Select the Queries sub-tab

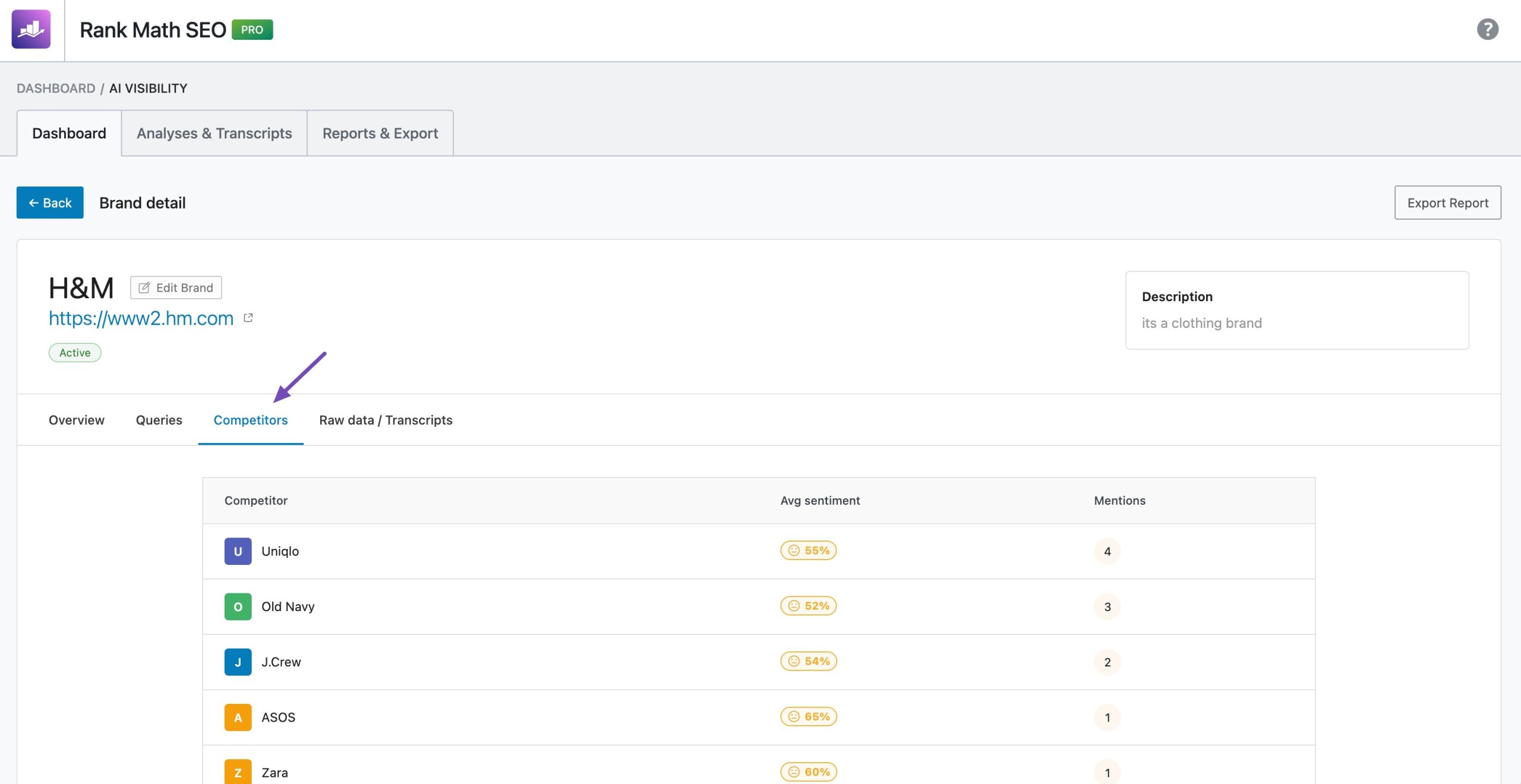pyautogui.click(x=159, y=420)
